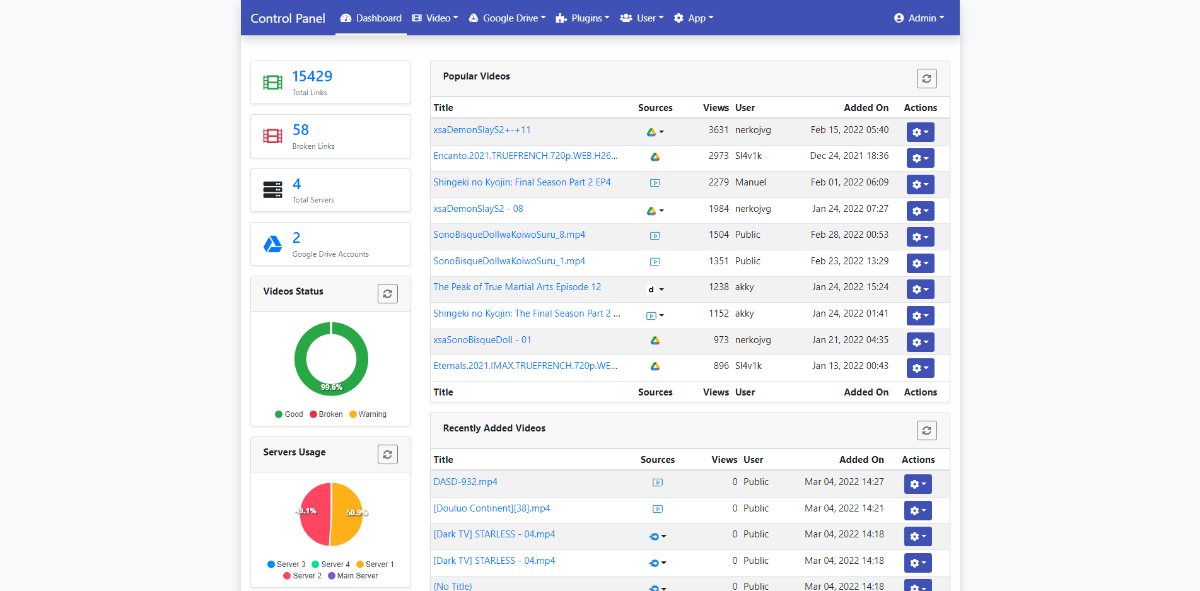Click the Views column header in Popular Videos
This screenshot has height=591, width=1200.
click(715, 108)
